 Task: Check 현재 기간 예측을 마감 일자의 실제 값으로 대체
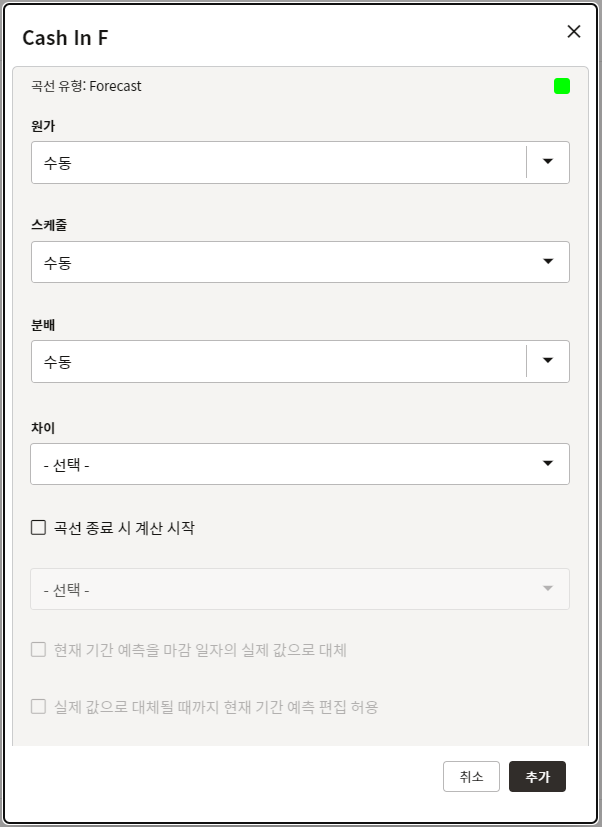click(x=39, y=650)
